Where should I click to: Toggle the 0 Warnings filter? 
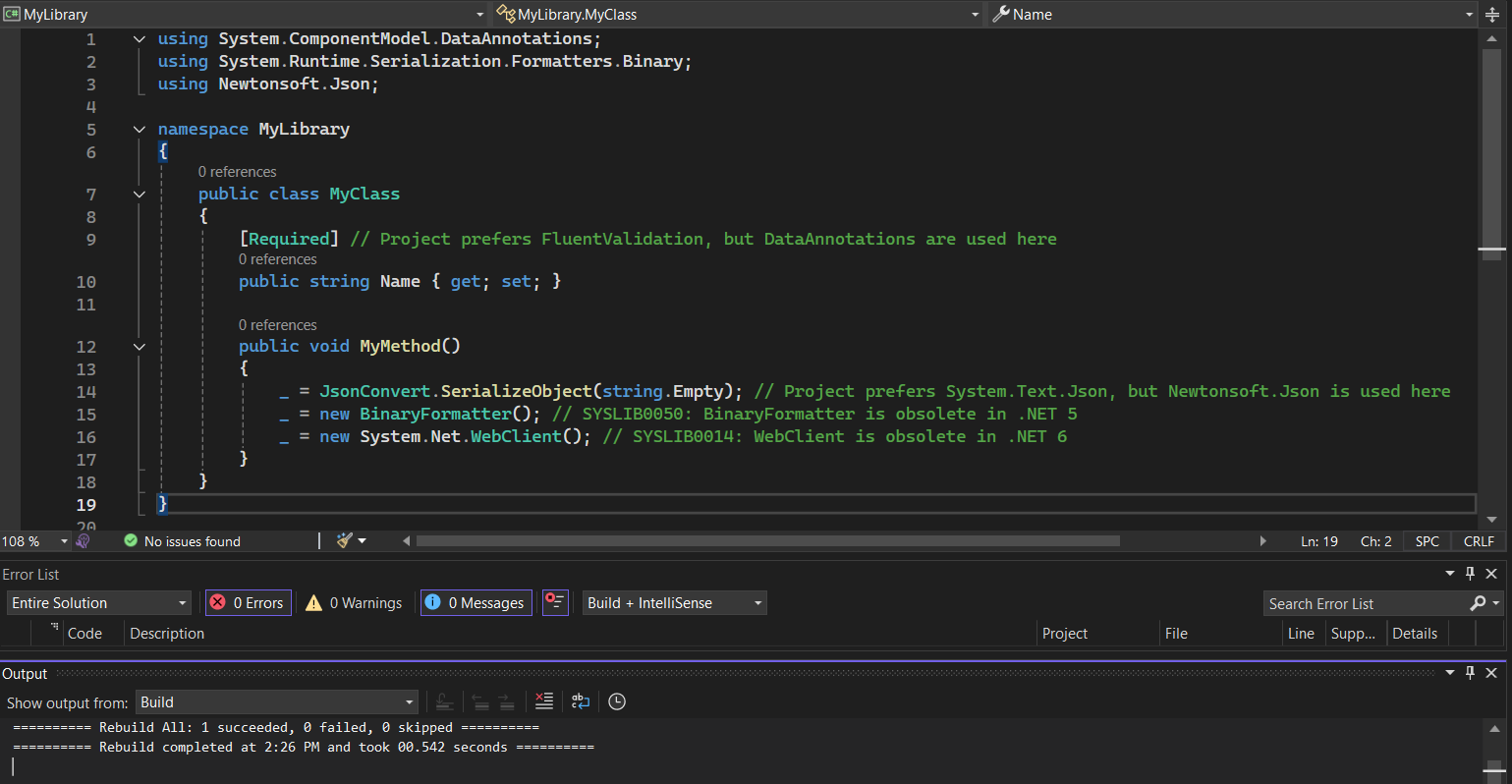(355, 603)
